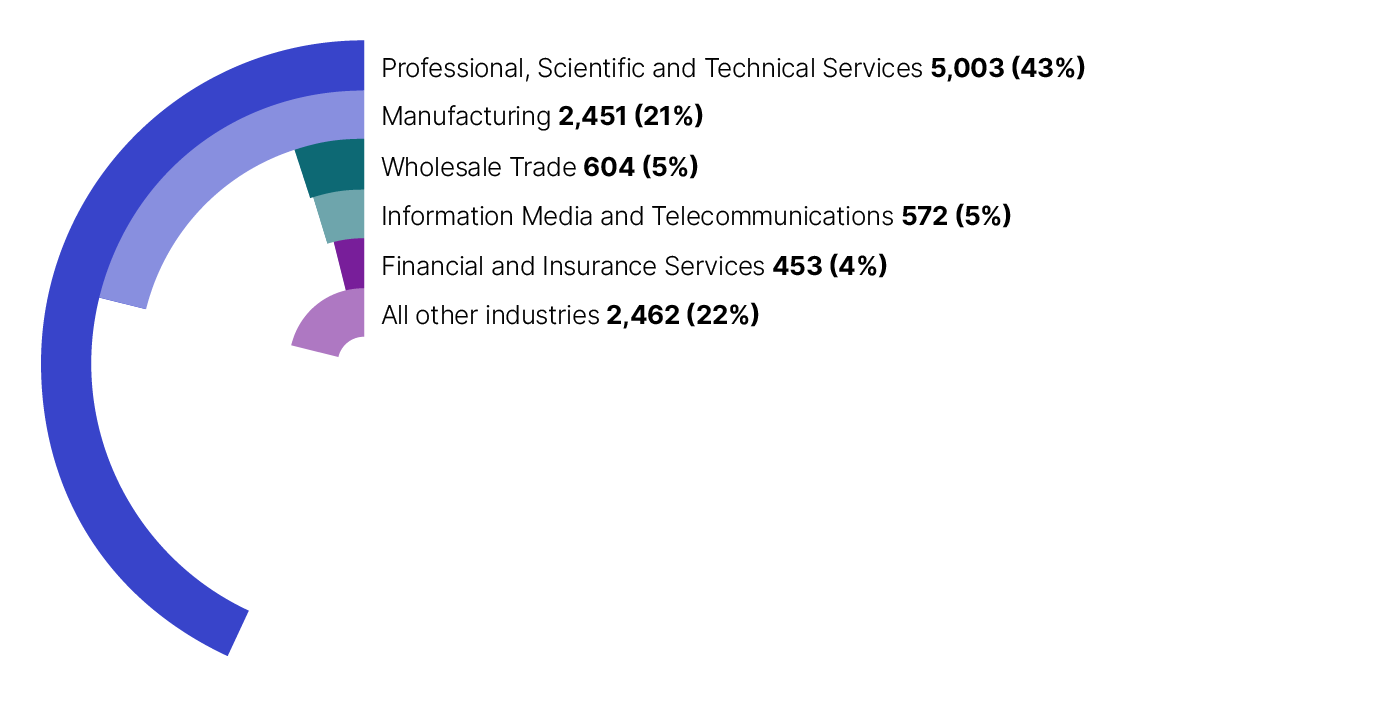The height and width of the screenshot is (726, 1378).
Task: Click the 2,462 (22%) value
Action: coord(683,315)
